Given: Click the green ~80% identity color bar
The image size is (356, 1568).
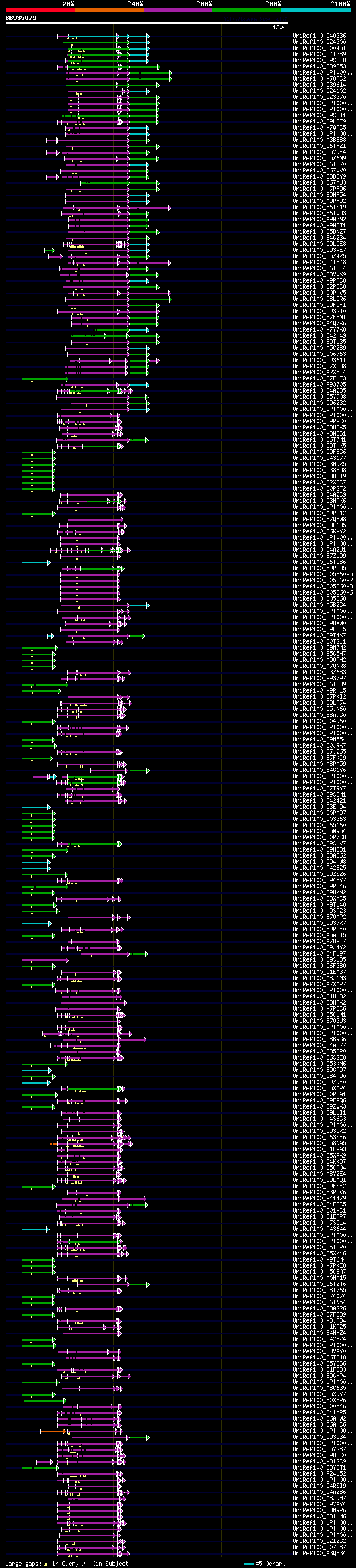Looking at the screenshot, I should [x=247, y=10].
